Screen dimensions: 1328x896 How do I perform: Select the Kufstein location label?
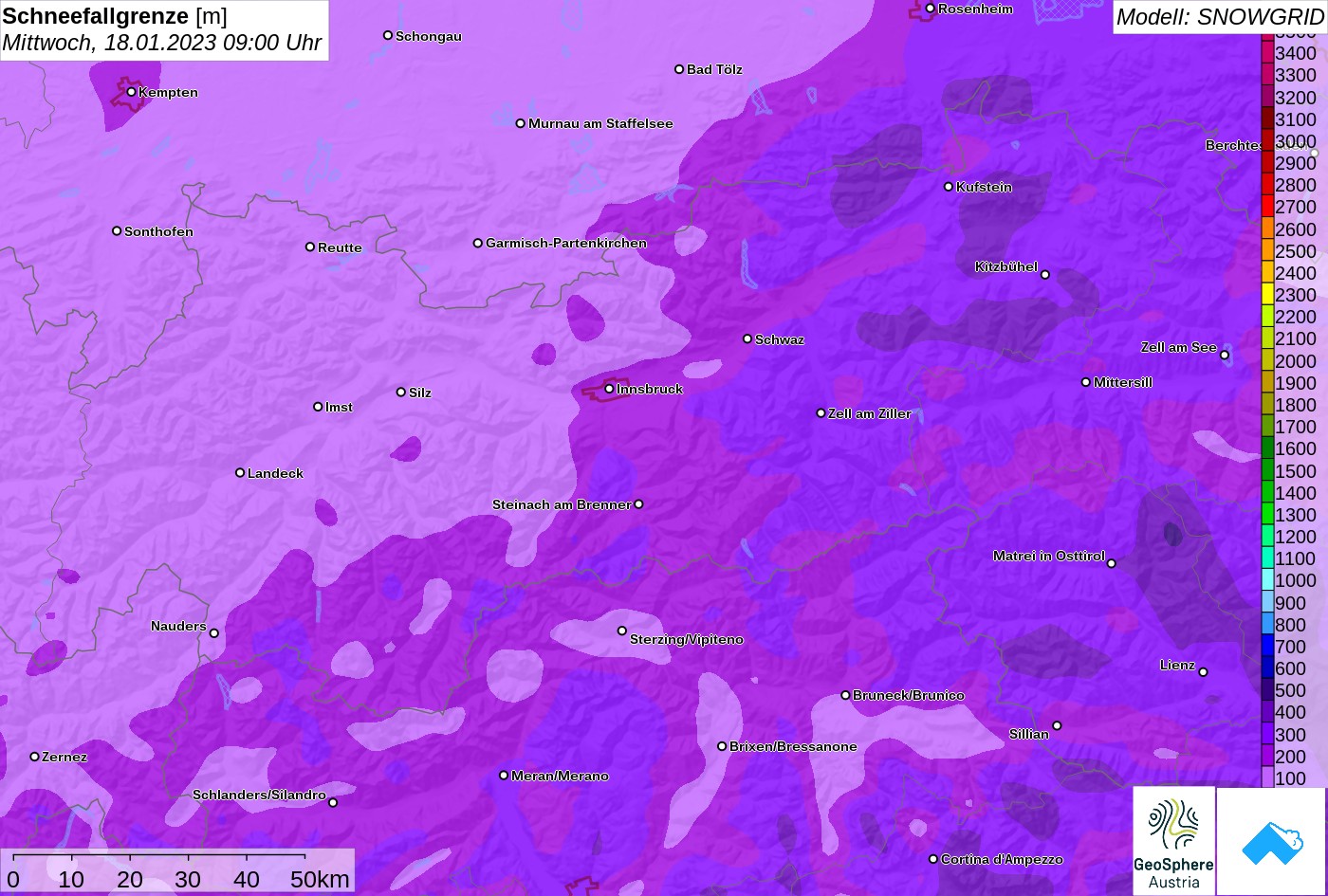click(984, 187)
